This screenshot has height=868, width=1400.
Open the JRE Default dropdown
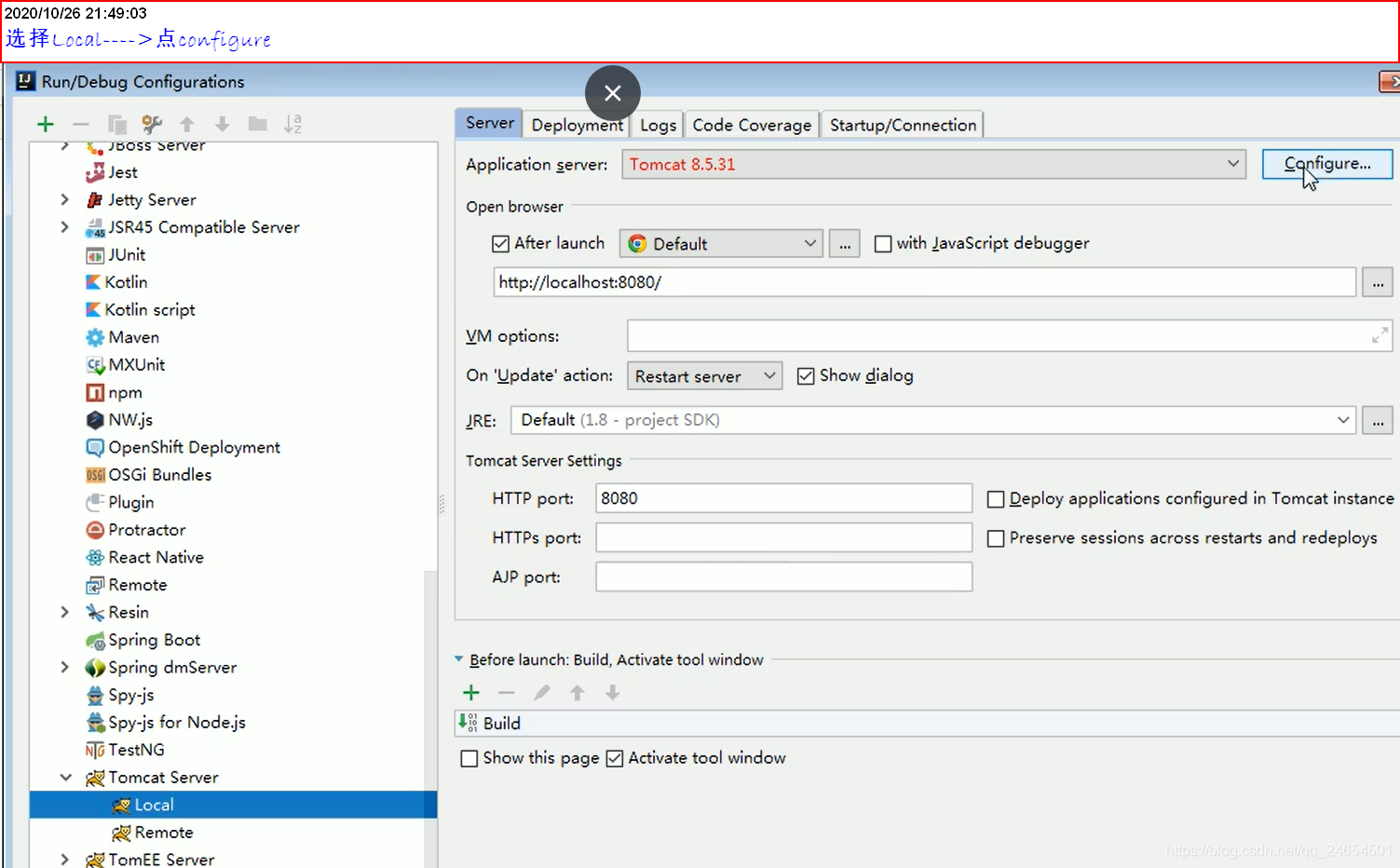933,420
